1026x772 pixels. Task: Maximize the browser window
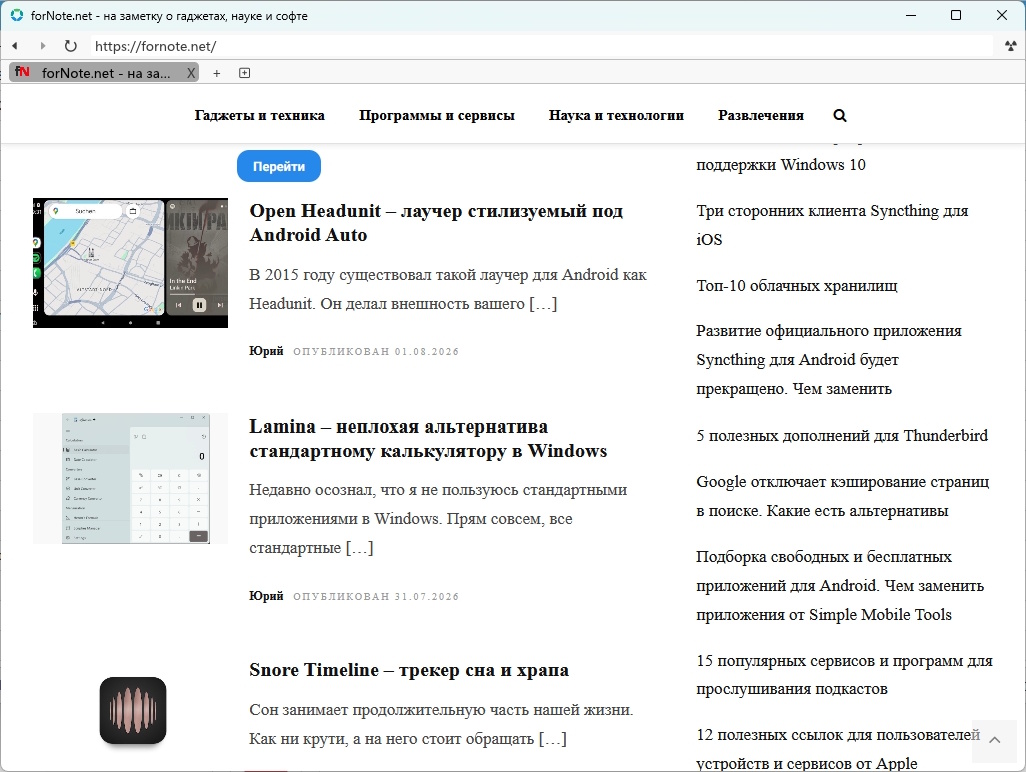(x=956, y=15)
